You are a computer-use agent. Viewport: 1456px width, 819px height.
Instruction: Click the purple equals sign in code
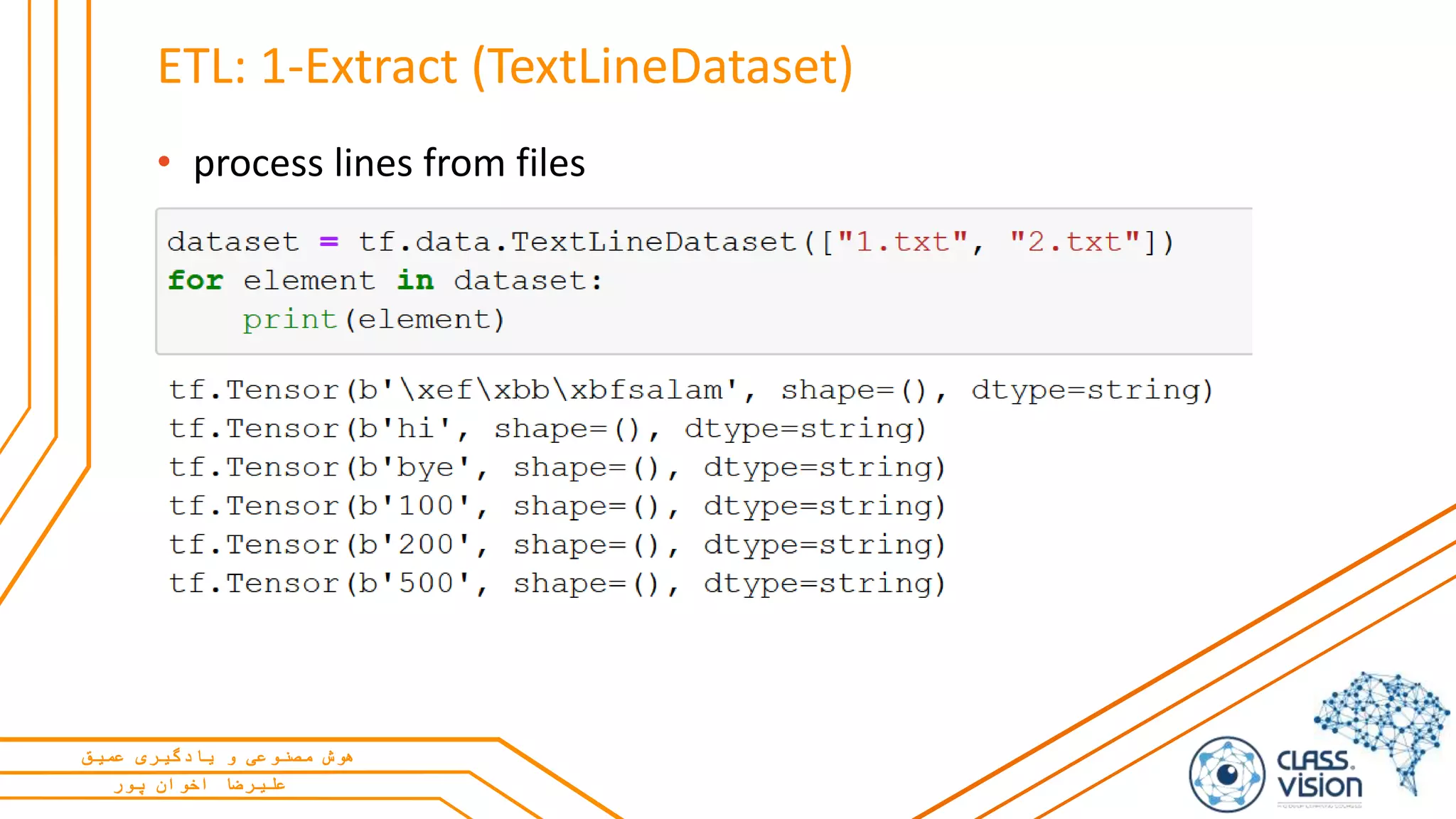click(x=328, y=242)
